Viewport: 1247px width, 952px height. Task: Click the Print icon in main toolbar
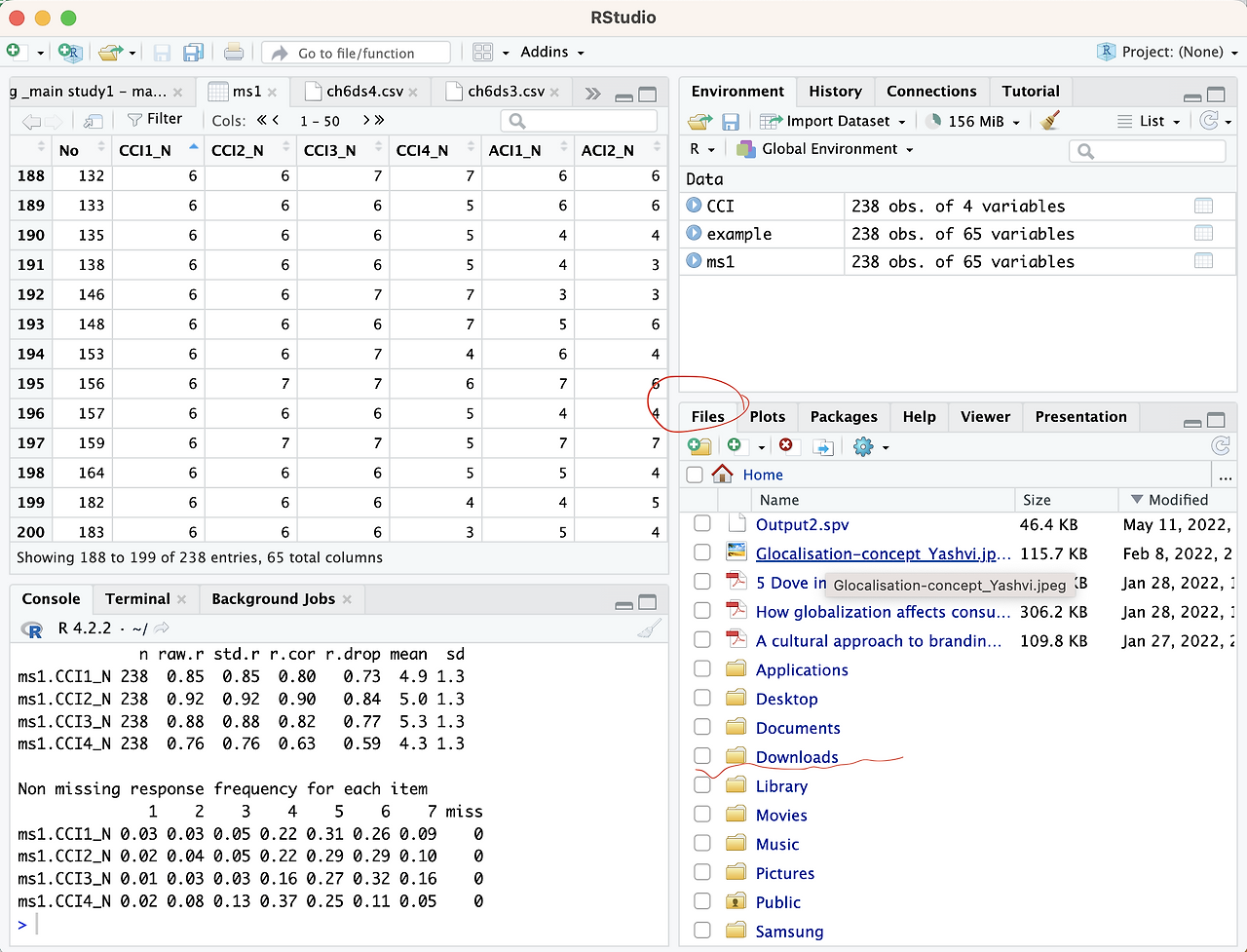point(234,53)
